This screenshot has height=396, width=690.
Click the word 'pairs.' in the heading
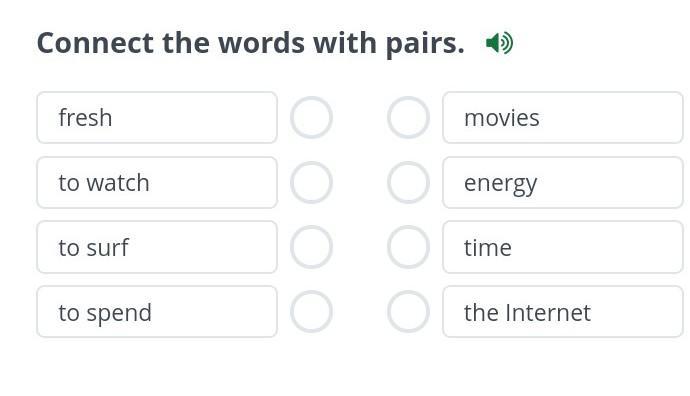pyautogui.click(x=425, y=45)
